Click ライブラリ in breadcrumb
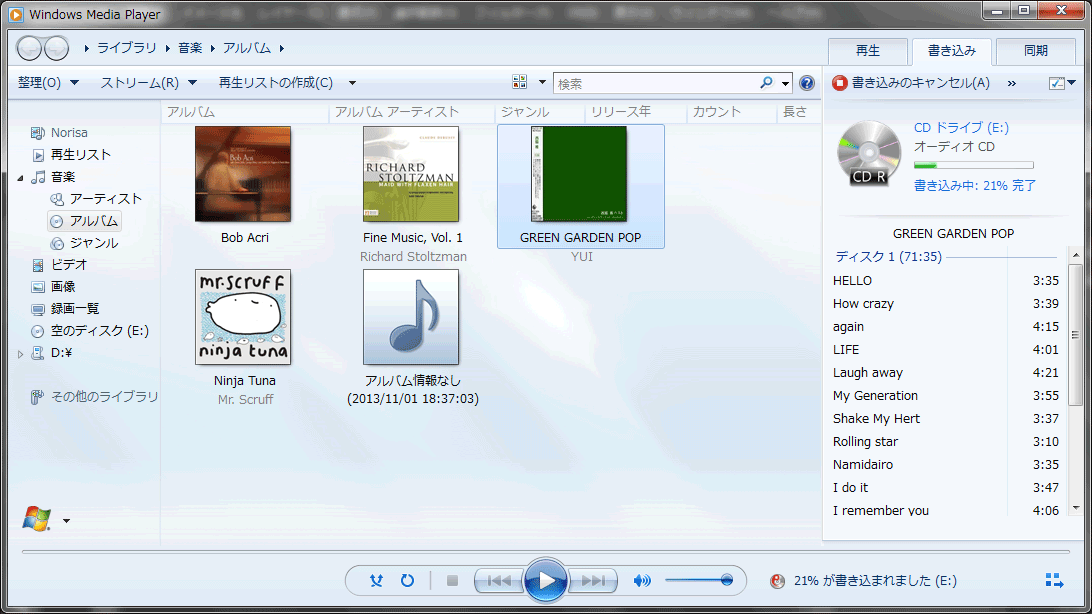 click(127, 48)
